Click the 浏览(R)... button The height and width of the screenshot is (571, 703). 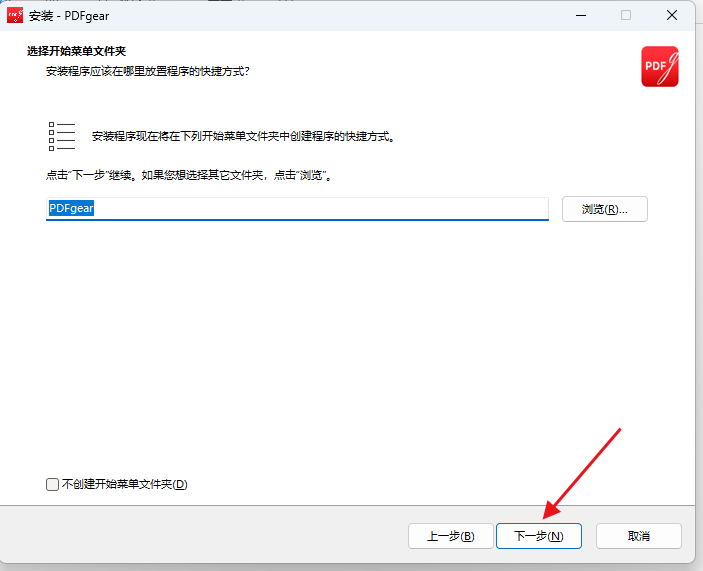pyautogui.click(x=604, y=209)
